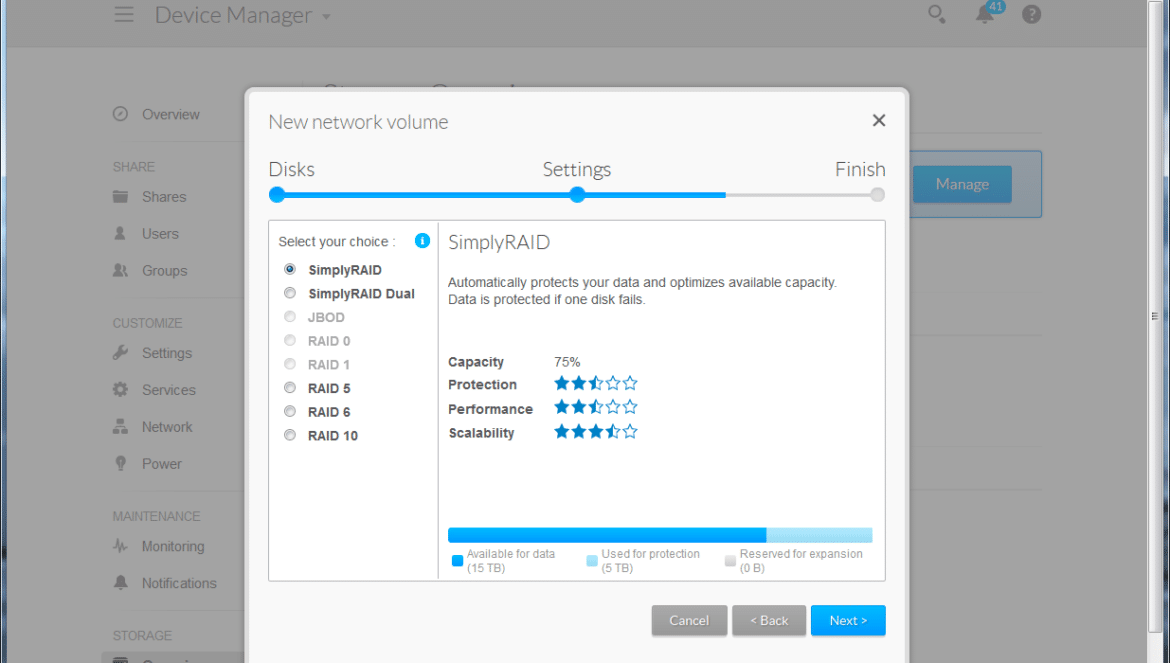Open the help question mark icon
The image size is (1170, 663).
click(1031, 14)
